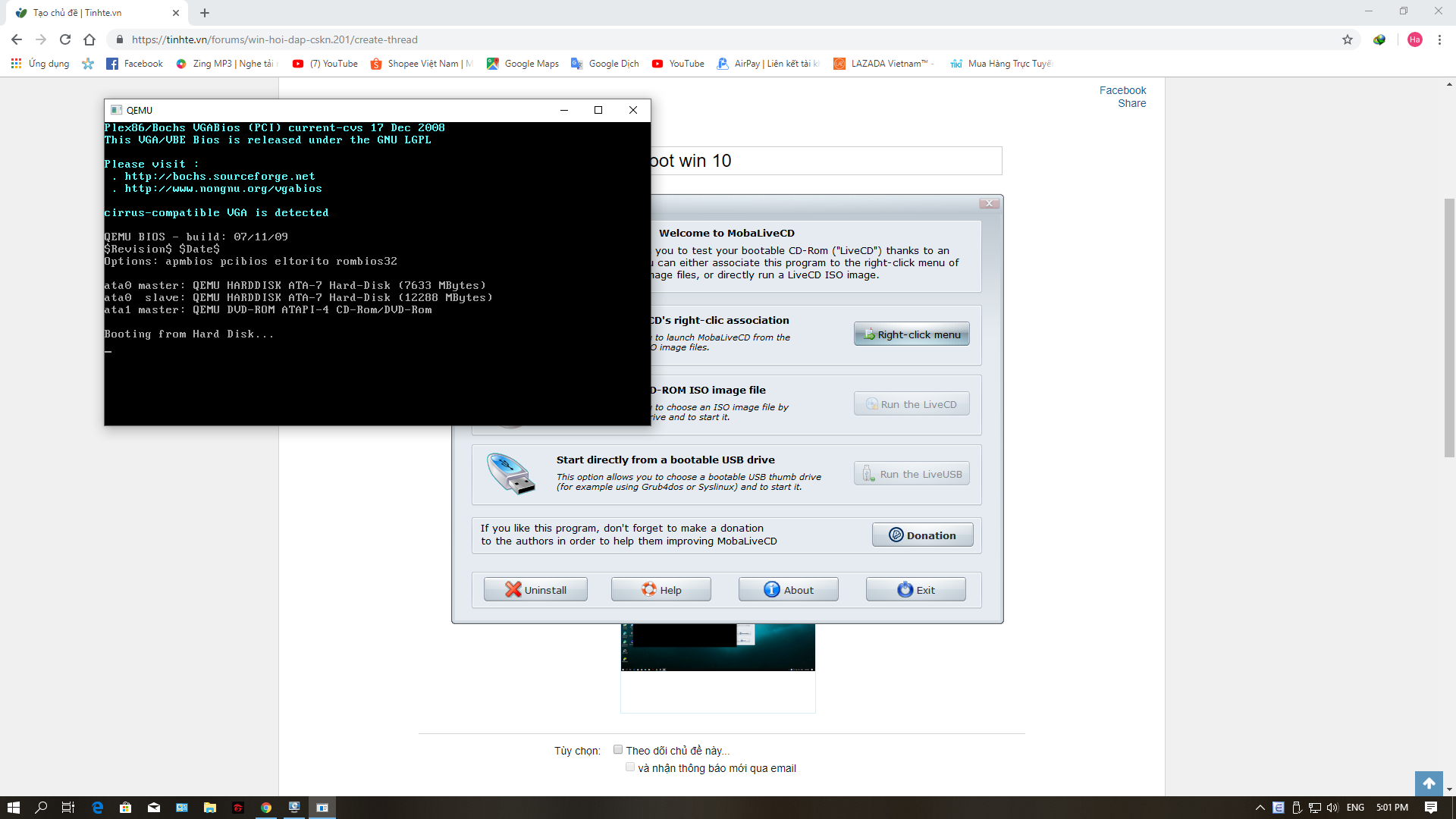1456x819 pixels.
Task: Click the browser back arrow
Action: pos(17,39)
